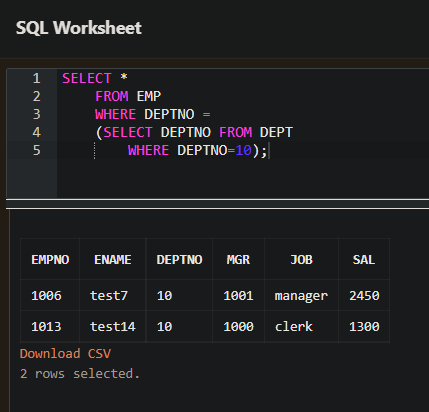The width and height of the screenshot is (429, 412).
Task: Click the asterisk on line 1
Action: click(124, 77)
